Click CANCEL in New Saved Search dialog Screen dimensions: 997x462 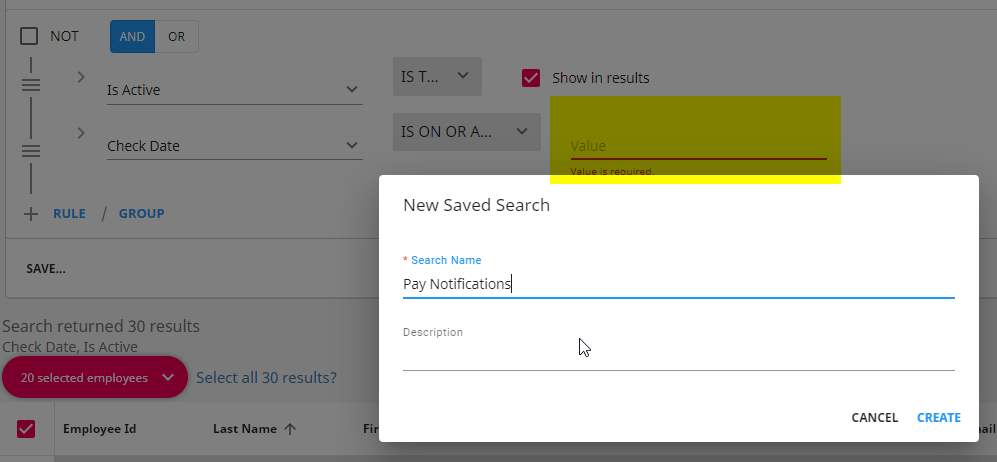[x=875, y=418]
